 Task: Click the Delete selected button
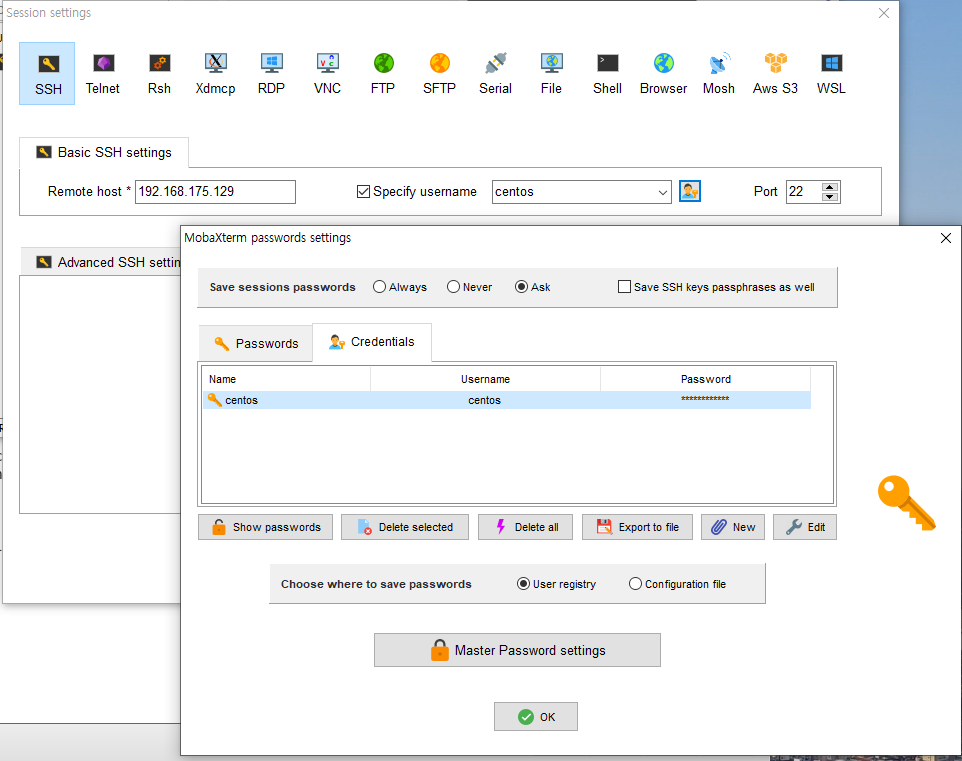point(405,527)
